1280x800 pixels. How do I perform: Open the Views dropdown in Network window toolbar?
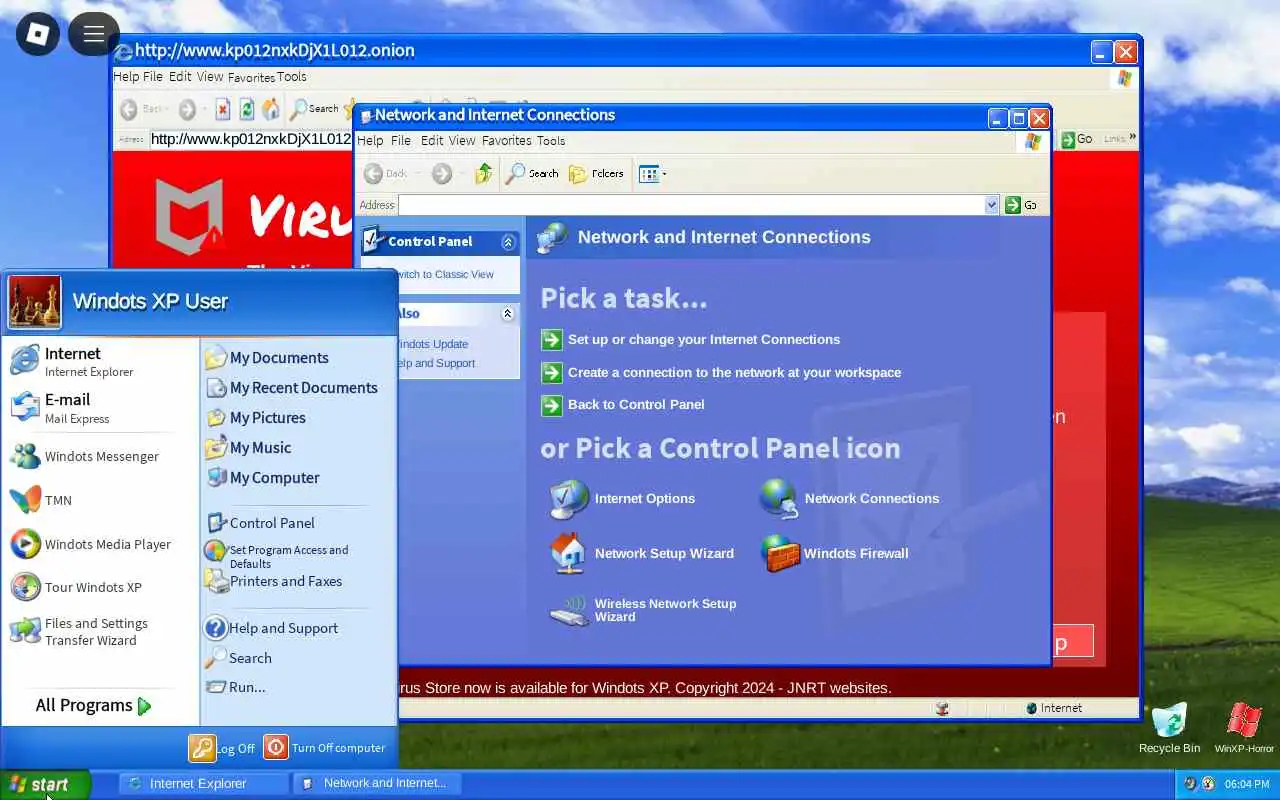[x=652, y=174]
